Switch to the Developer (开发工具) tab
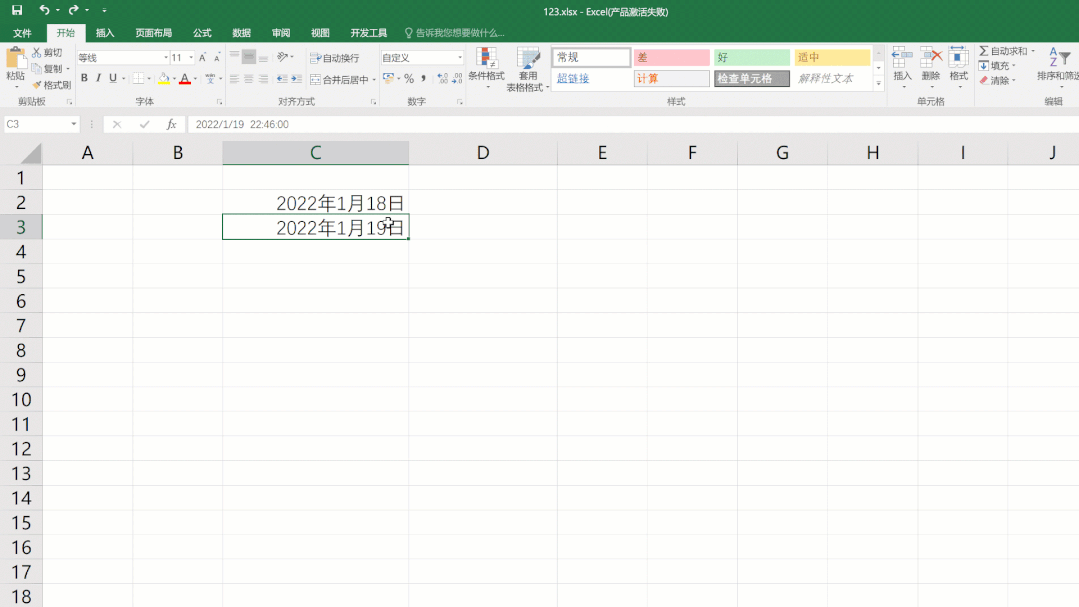The width and height of the screenshot is (1079, 607). pos(369,33)
